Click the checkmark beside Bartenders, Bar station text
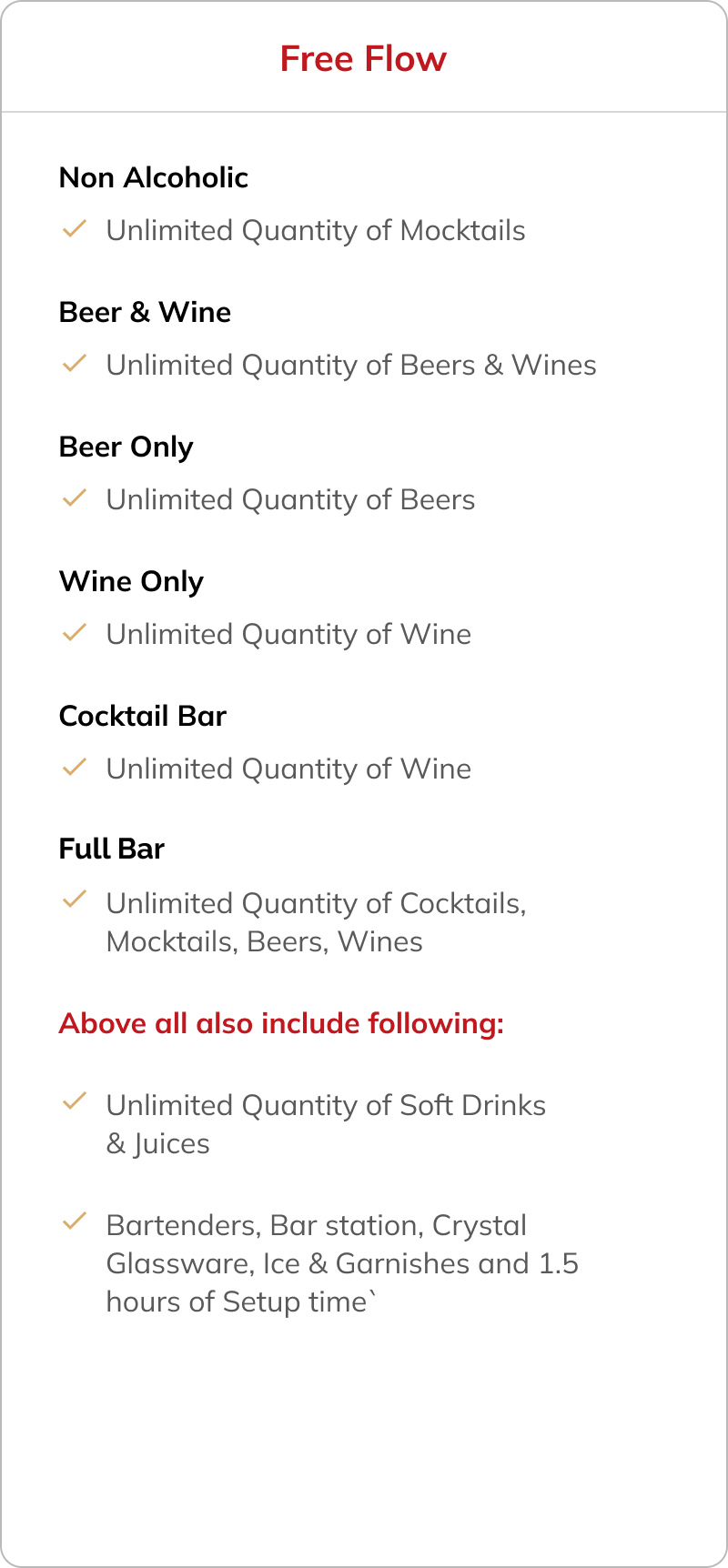This screenshot has height=1568, width=728. tap(74, 1221)
